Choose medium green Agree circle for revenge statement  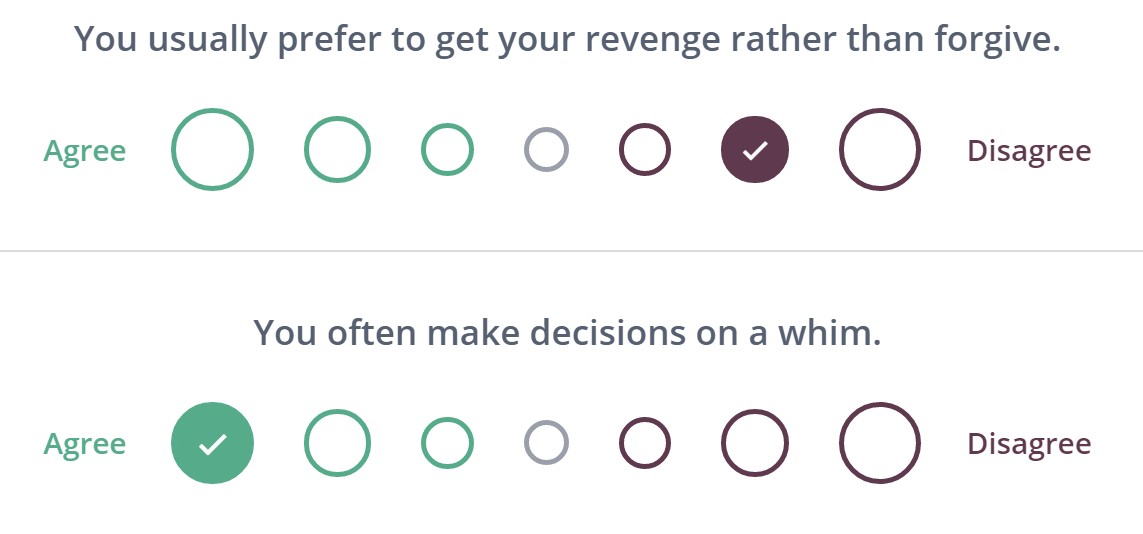tap(337, 150)
